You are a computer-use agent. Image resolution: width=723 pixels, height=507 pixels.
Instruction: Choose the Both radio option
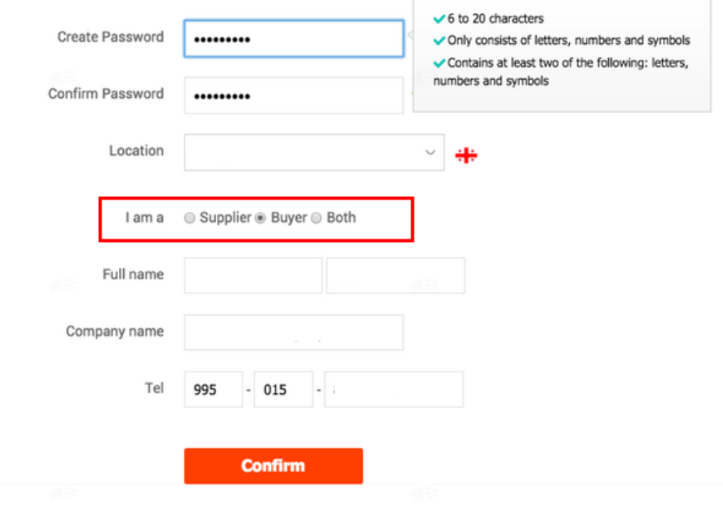tap(316, 218)
